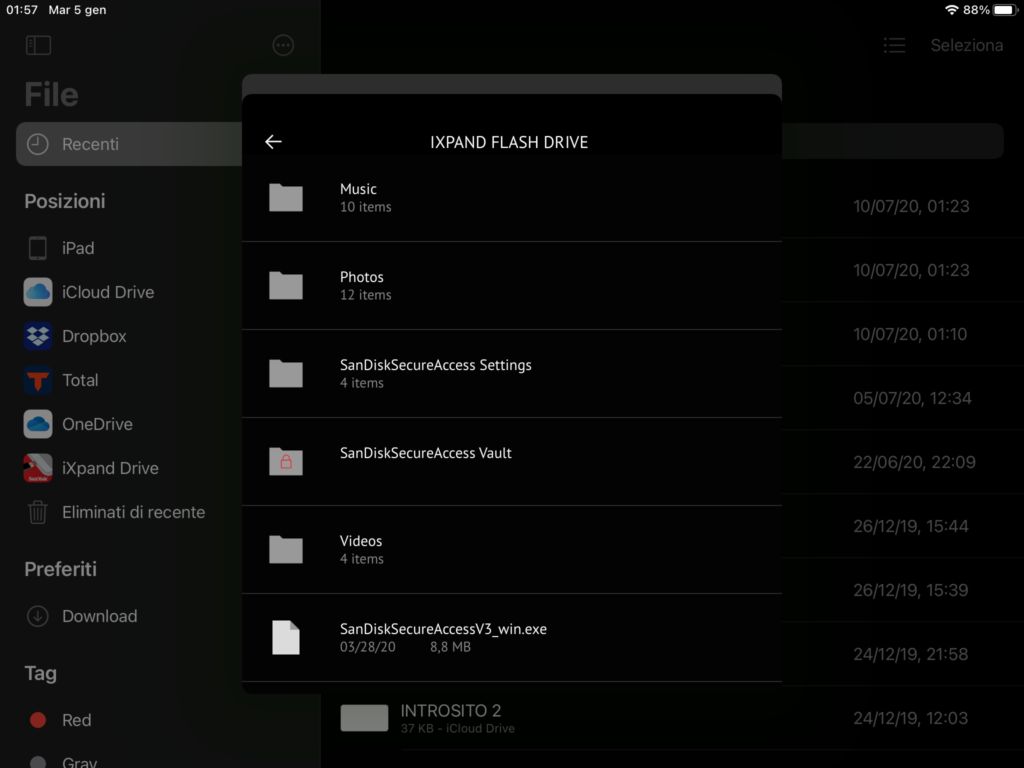This screenshot has width=1024, height=768.
Task: Open the Photos folder icon
Action: point(286,285)
